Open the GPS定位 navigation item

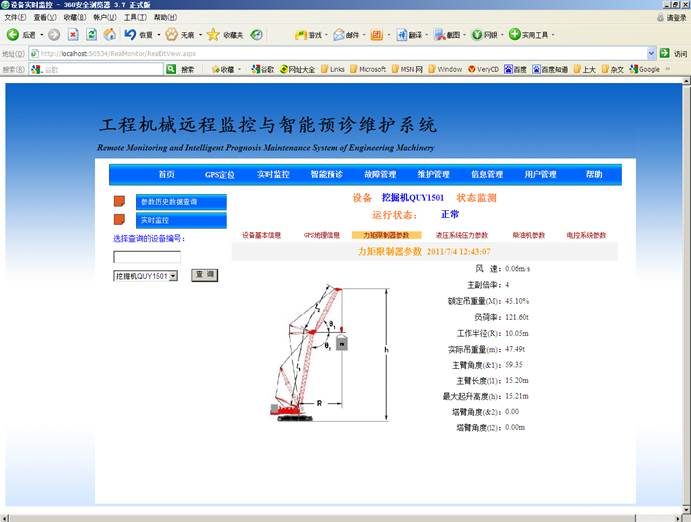coord(220,175)
